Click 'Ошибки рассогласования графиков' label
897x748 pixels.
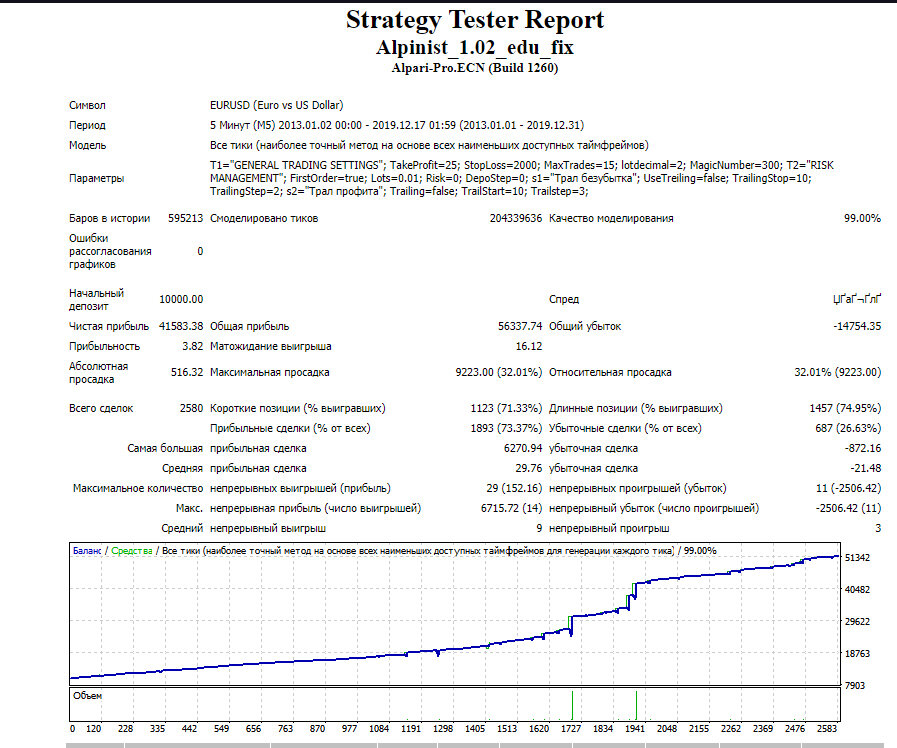pos(110,251)
